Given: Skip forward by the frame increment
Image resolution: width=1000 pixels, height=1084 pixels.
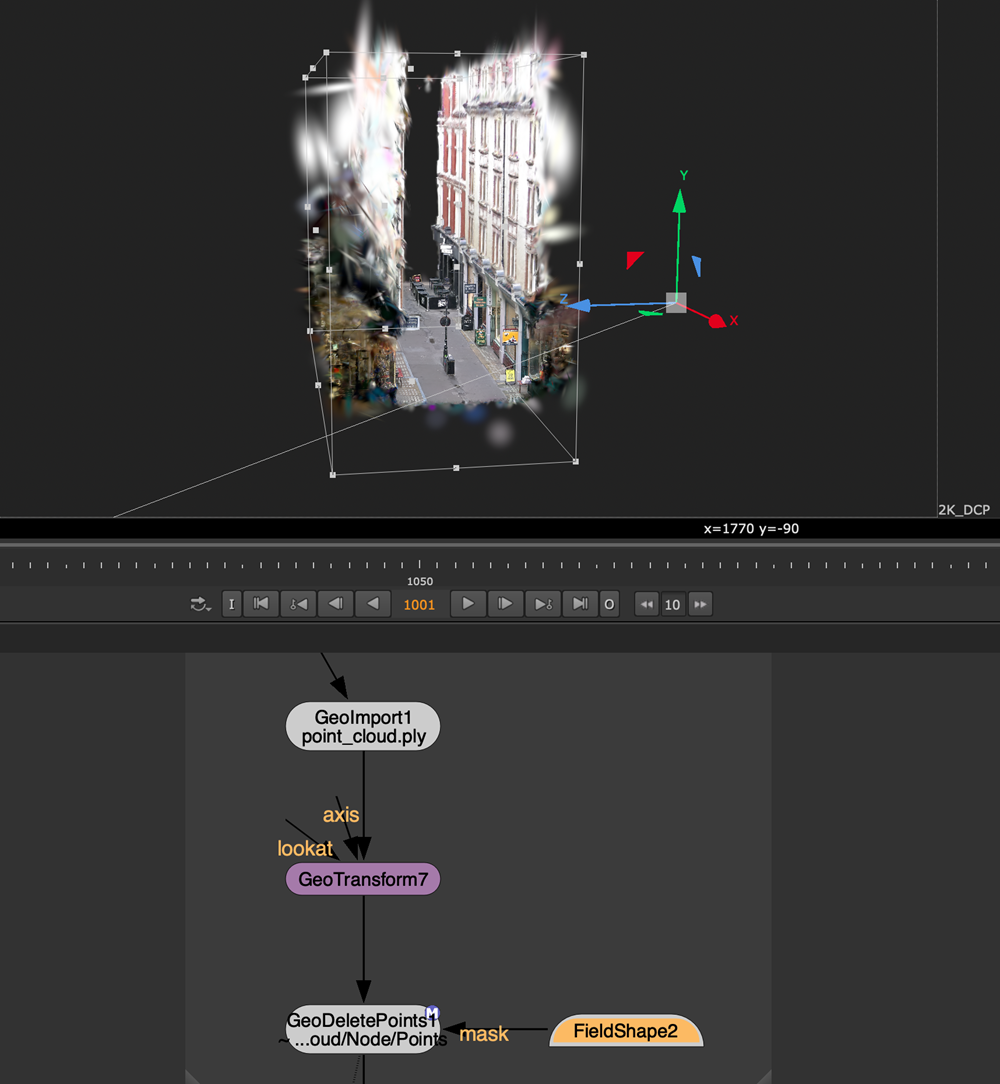Looking at the screenshot, I should [x=700, y=604].
